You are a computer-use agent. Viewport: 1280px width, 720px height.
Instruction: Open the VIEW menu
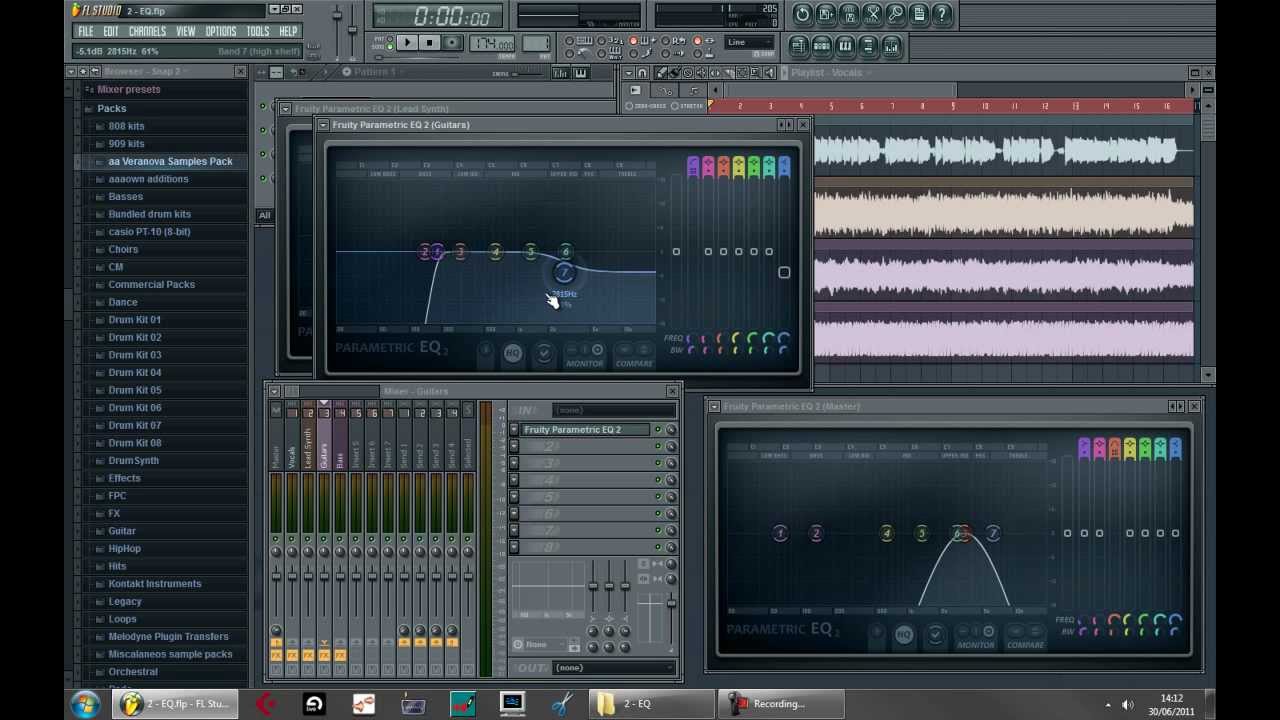coord(186,31)
